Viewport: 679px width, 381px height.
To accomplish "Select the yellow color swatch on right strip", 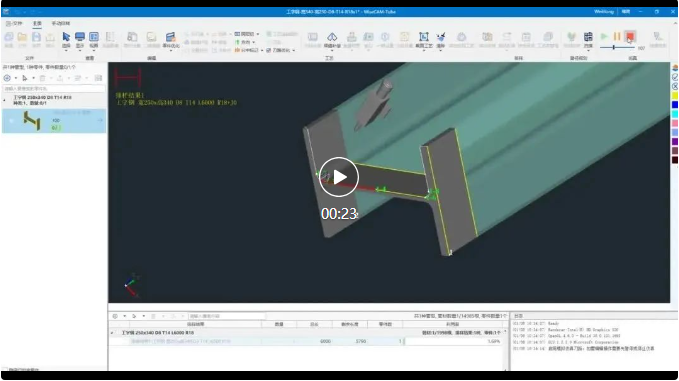I will (675, 96).
